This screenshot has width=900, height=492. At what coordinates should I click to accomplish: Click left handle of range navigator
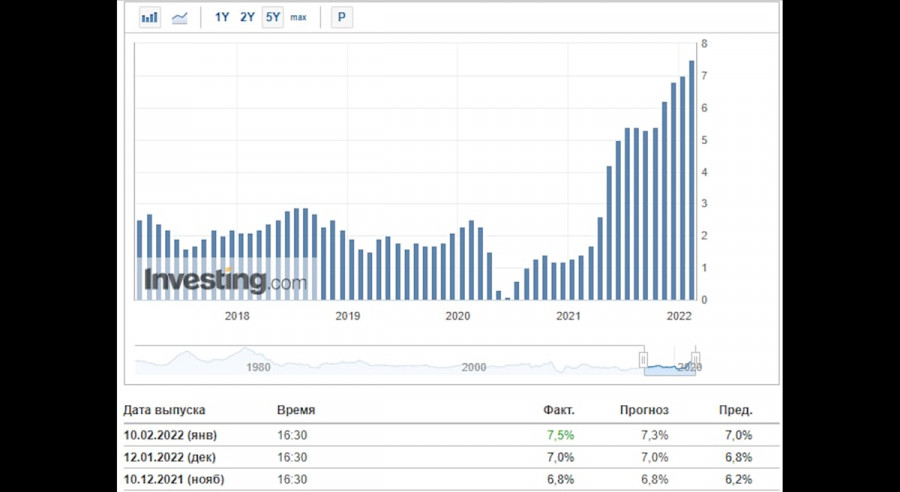(x=643, y=360)
